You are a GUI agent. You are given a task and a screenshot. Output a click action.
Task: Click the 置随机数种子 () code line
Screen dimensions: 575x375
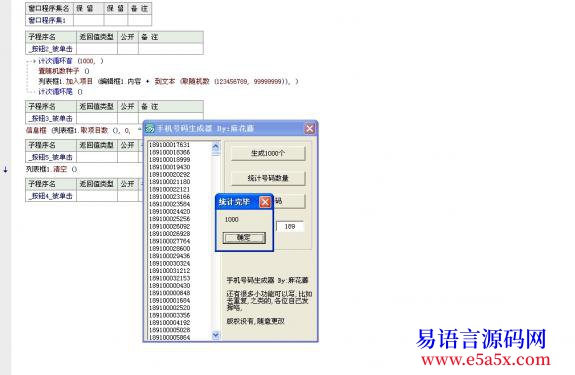64,71
